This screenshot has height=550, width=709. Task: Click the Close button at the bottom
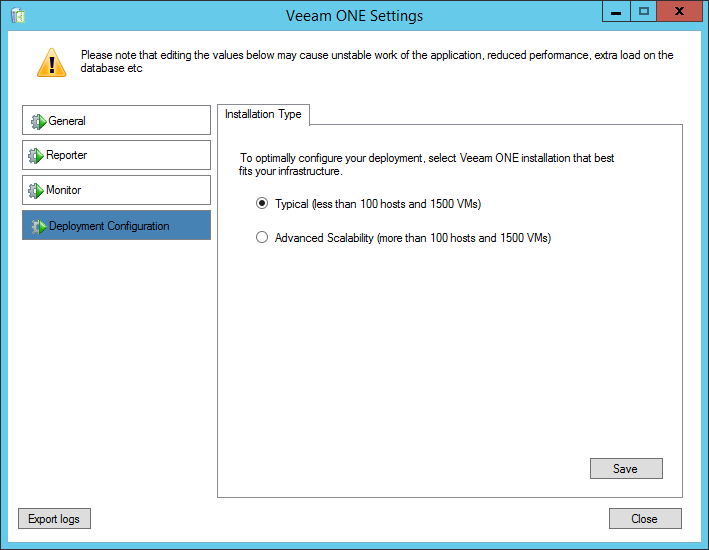645,519
